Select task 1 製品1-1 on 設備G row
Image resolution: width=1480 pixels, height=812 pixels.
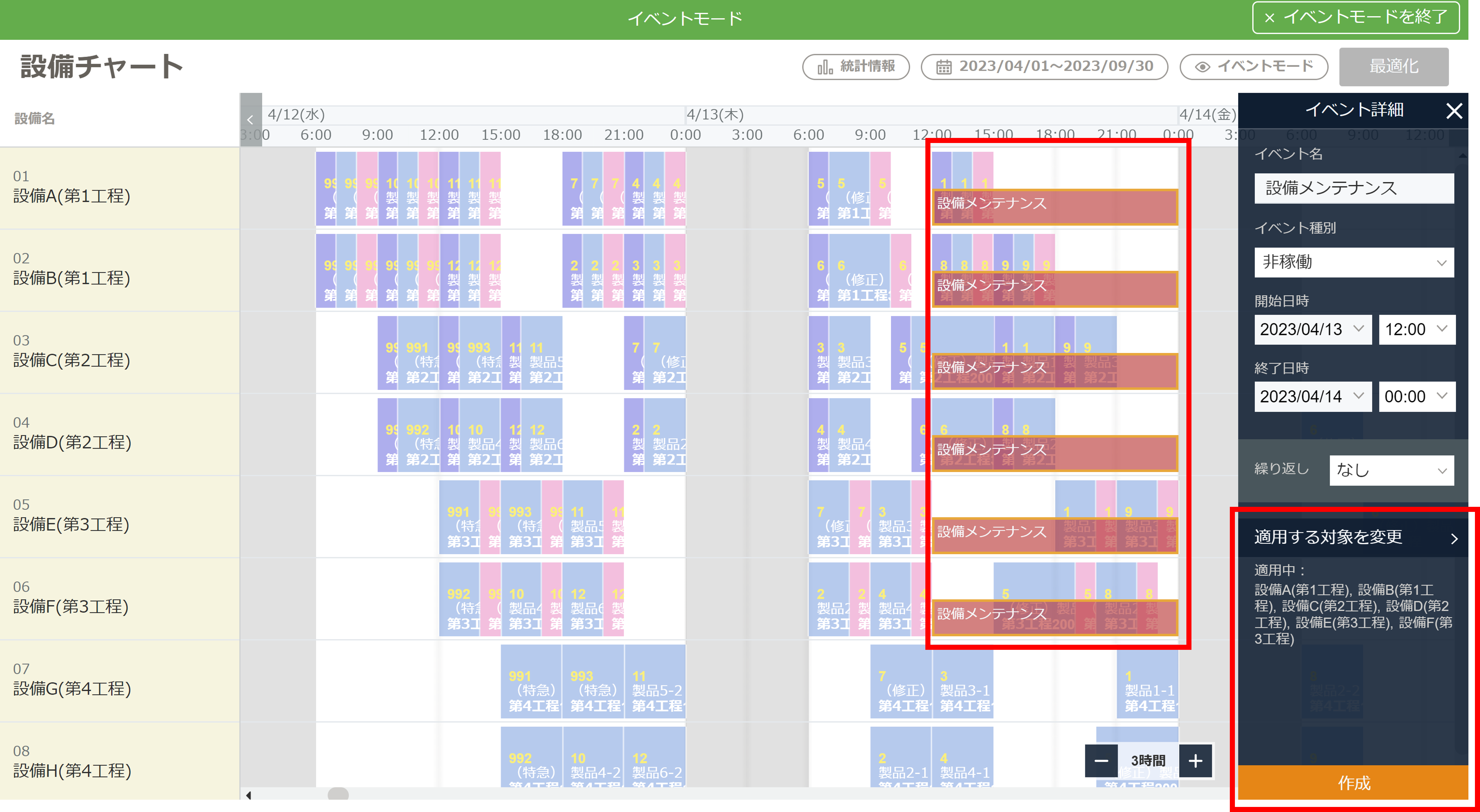(x=1147, y=682)
